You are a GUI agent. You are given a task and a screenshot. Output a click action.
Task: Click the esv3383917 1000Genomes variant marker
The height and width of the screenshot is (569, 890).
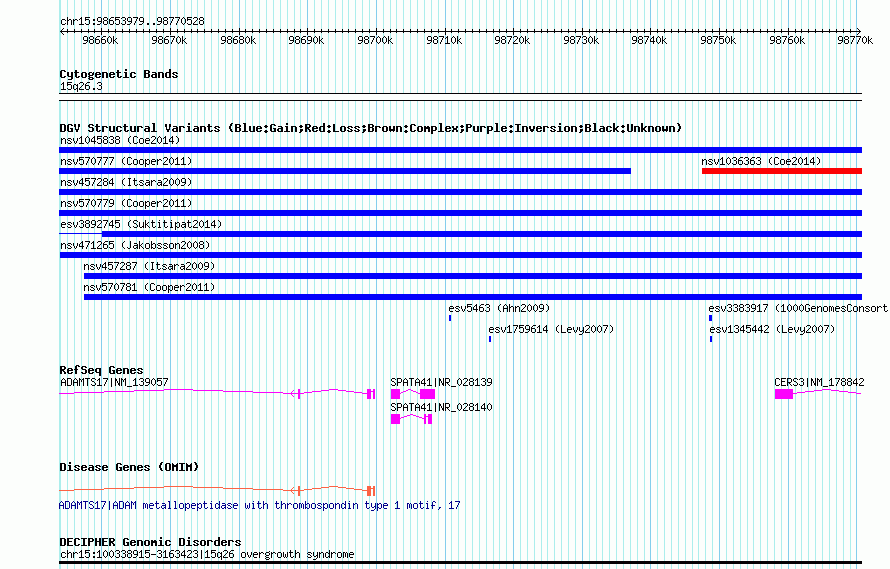(710, 318)
